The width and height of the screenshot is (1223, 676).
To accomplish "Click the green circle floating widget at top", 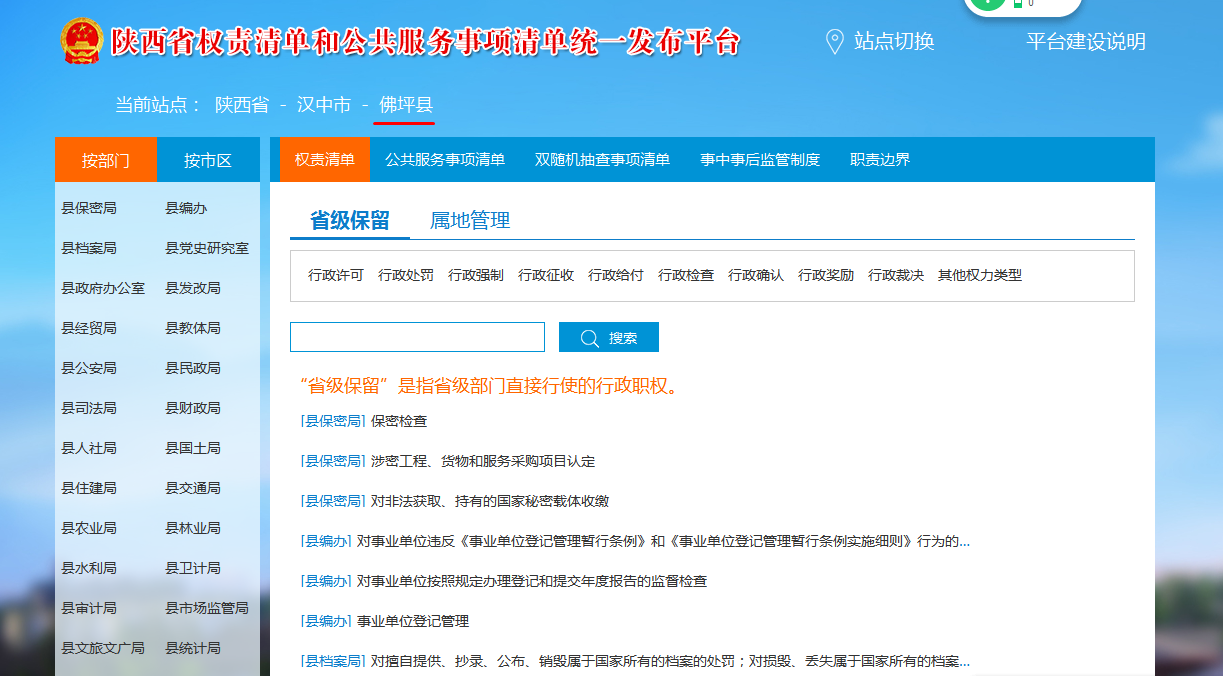I will [987, 3].
